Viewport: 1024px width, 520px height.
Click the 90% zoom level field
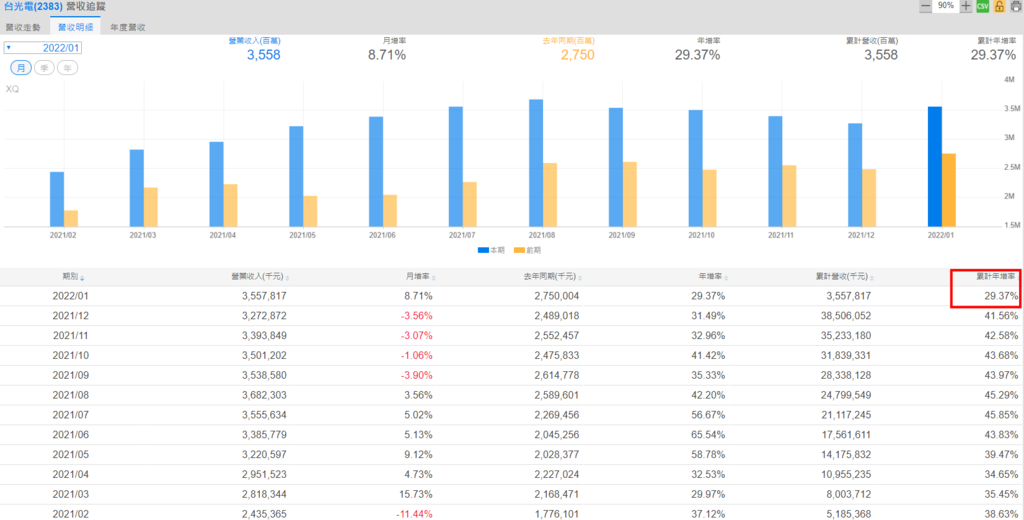coord(946,6)
